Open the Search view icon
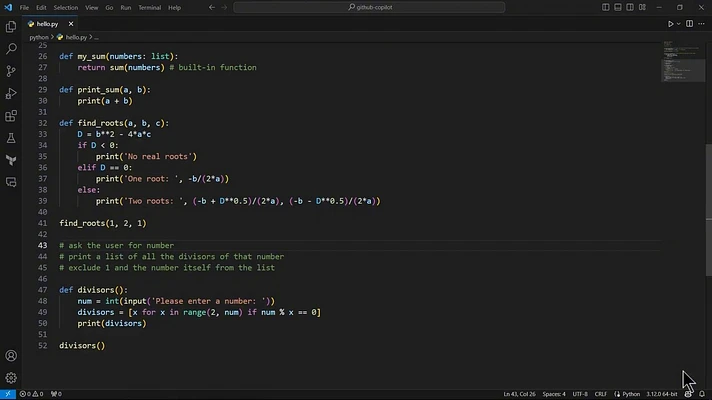The height and width of the screenshot is (400, 712). (11, 49)
